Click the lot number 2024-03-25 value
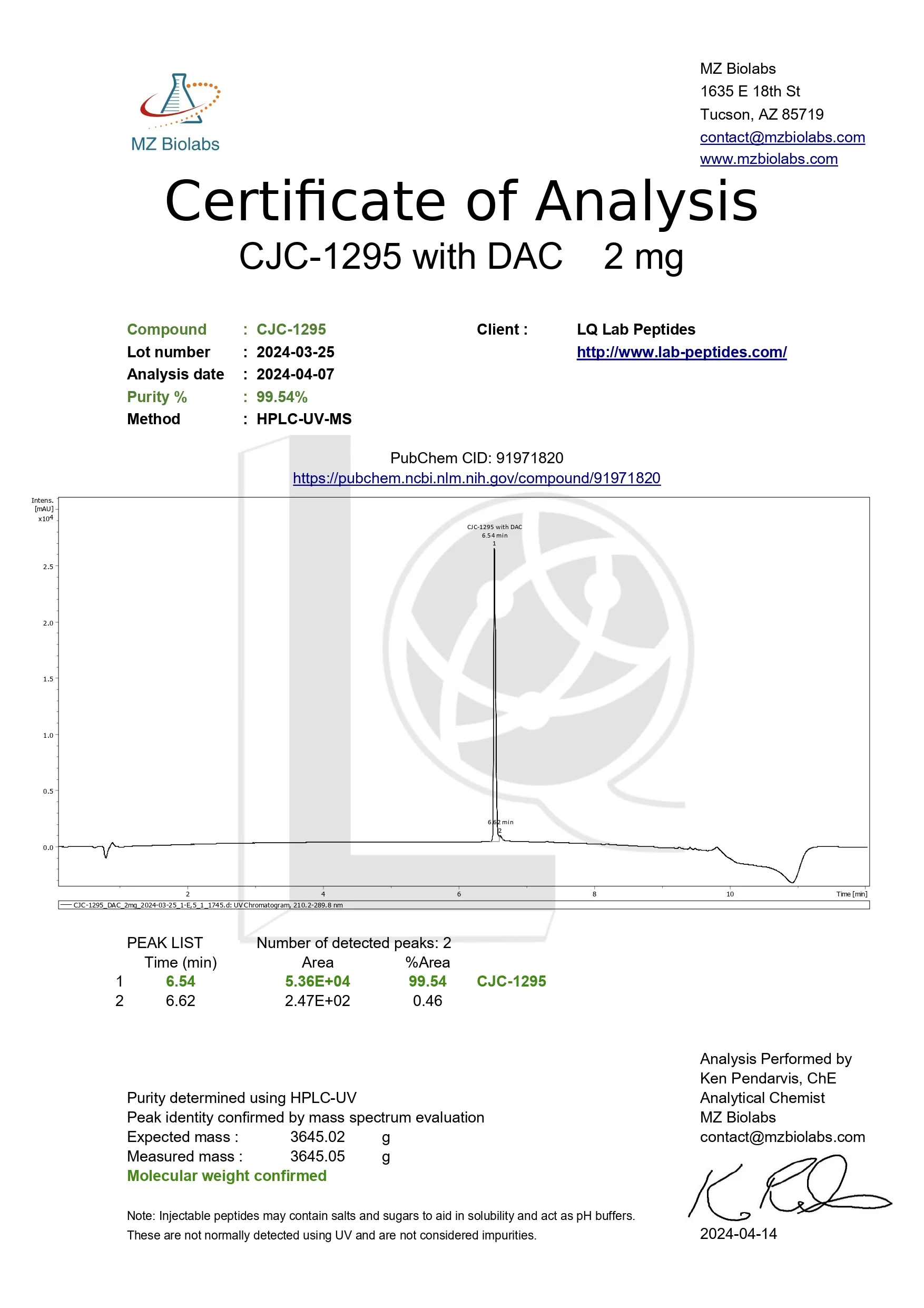 coord(295,352)
